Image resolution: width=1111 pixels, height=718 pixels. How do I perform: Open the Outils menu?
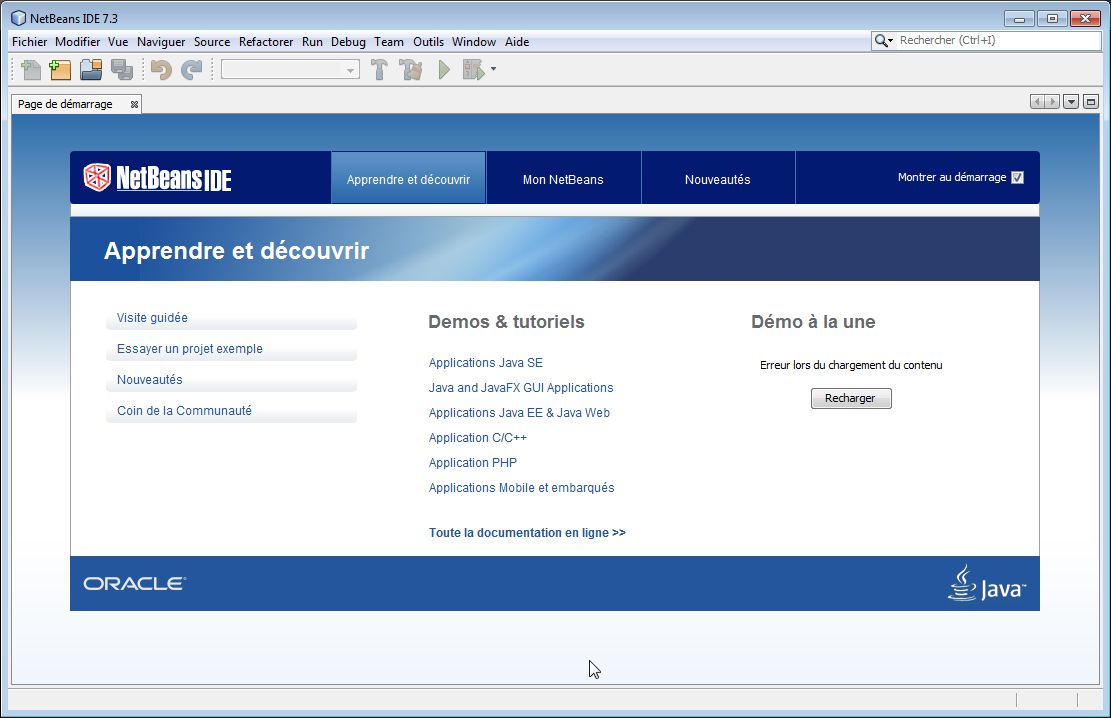pyautogui.click(x=428, y=42)
